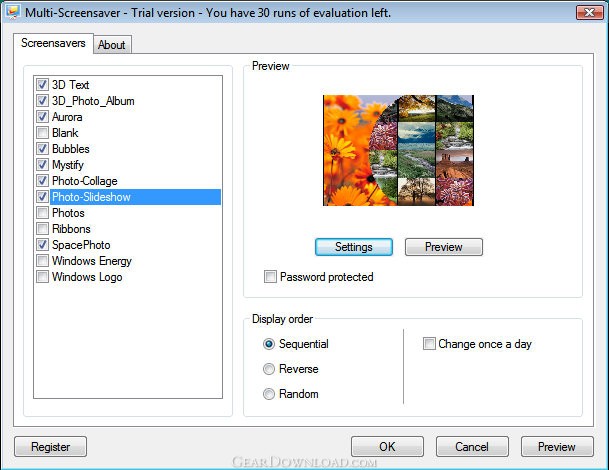Enable Password protected option

270,277
